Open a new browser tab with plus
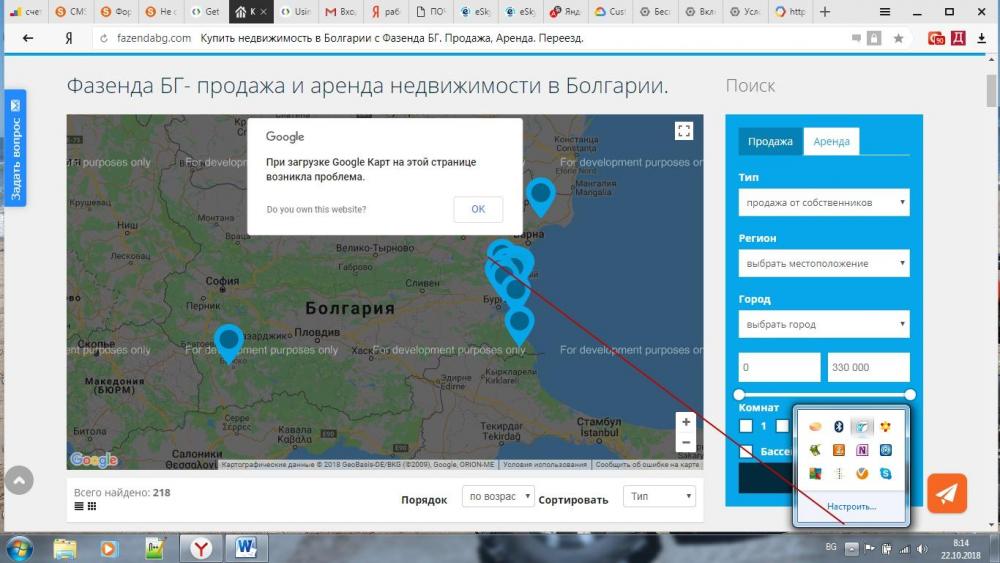Screen dimensions: 1000x563 pos(825,11)
